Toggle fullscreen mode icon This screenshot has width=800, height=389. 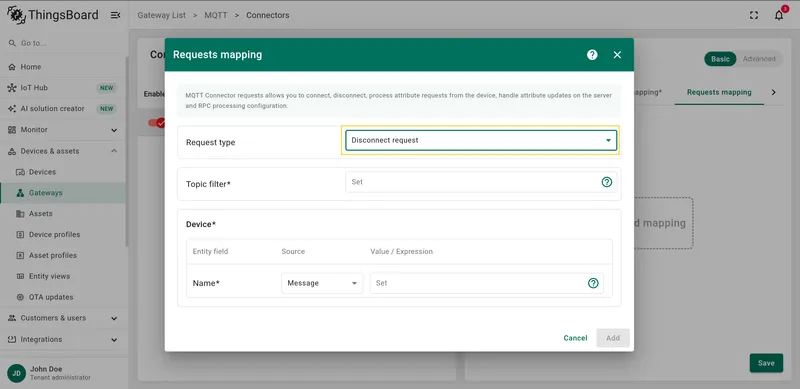[754, 15]
